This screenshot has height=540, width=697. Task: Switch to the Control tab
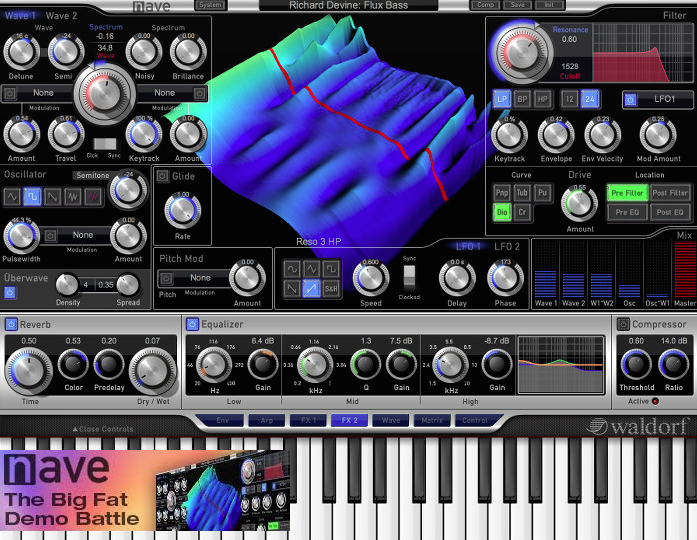[475, 420]
